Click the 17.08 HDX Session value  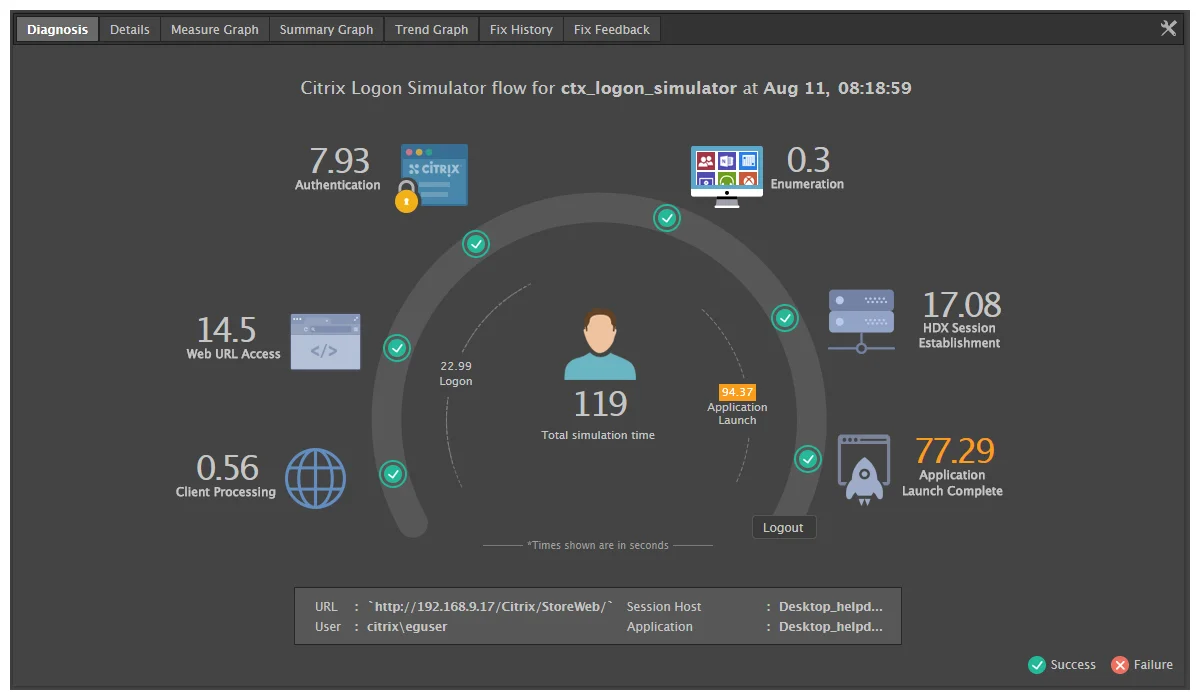[x=961, y=304]
